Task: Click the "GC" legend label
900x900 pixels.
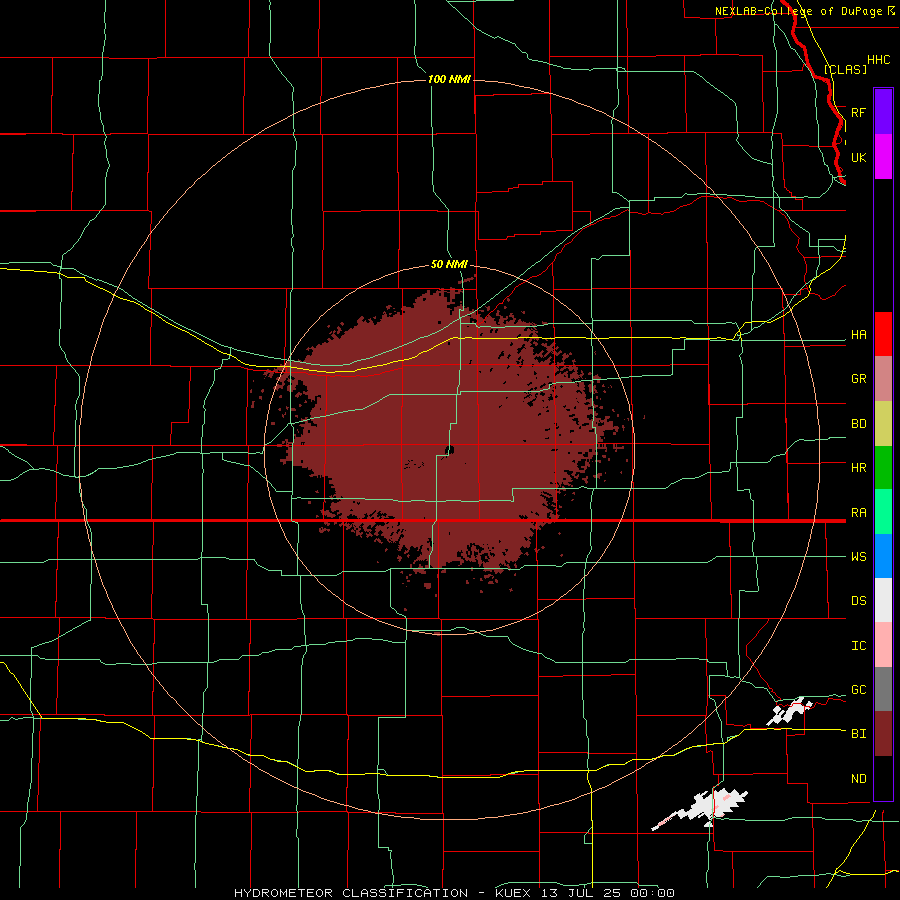Action: coord(858,690)
